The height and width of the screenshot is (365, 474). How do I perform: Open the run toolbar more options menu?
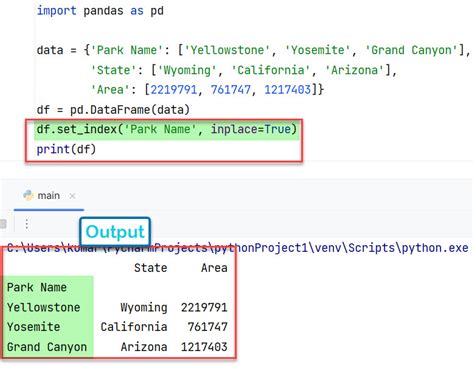pyautogui.click(x=27, y=224)
